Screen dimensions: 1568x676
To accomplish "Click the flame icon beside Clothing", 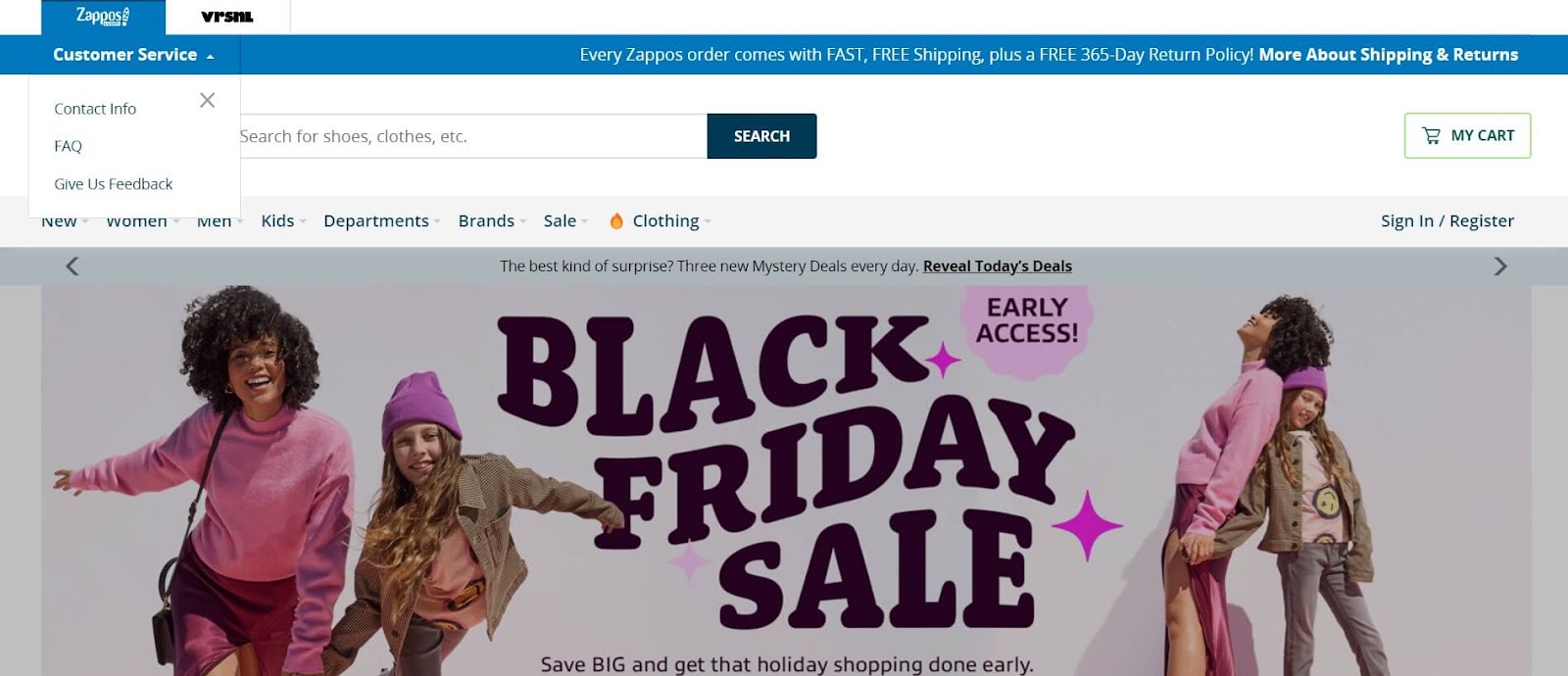I will coord(616,221).
